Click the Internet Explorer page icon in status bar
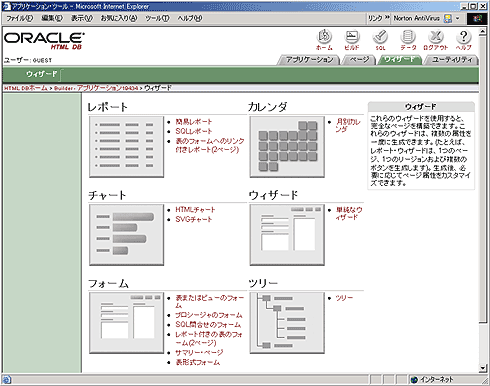The height and width of the screenshot is (386, 490). point(7,379)
